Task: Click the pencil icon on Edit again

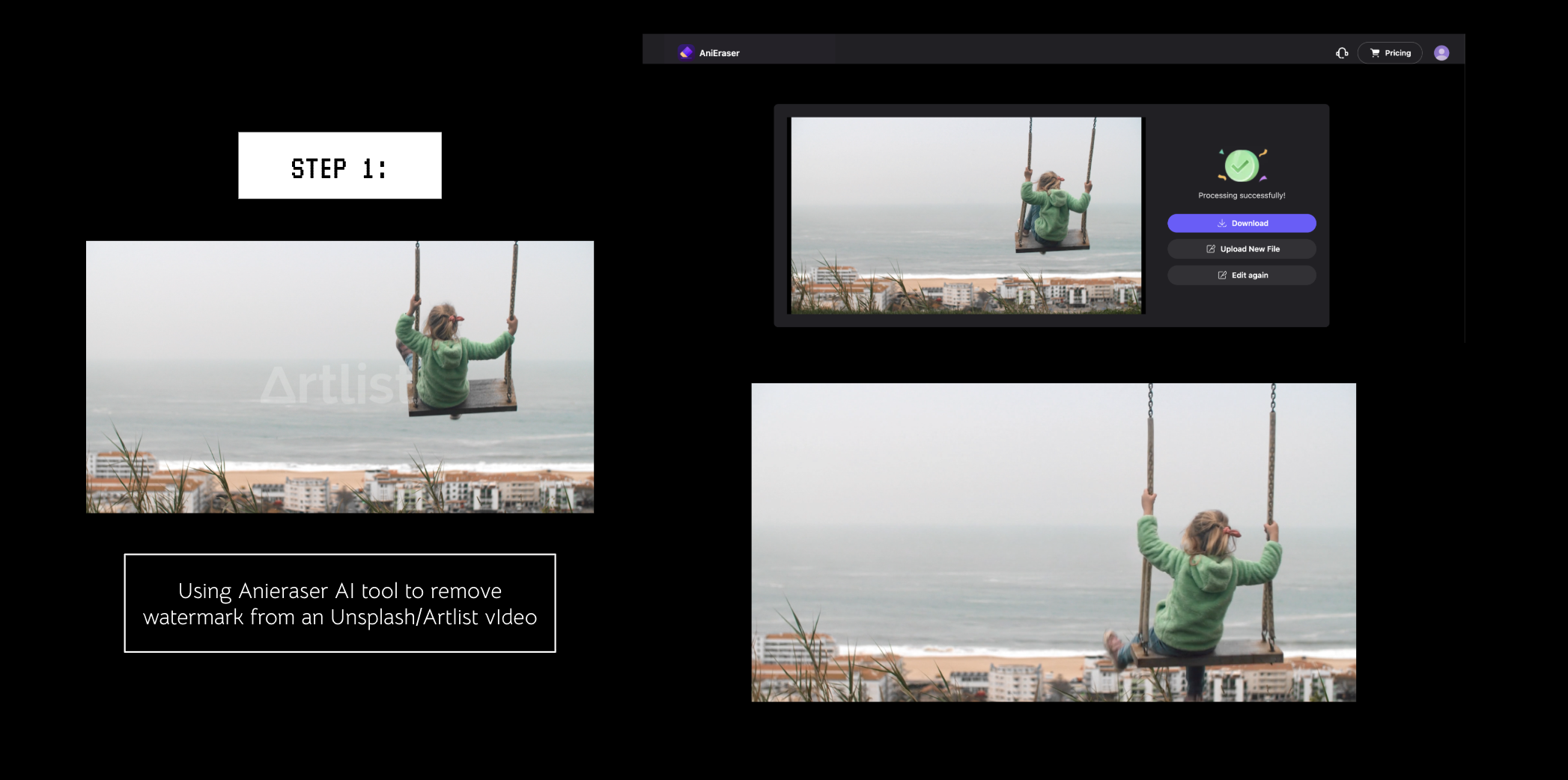Action: pos(1222,275)
